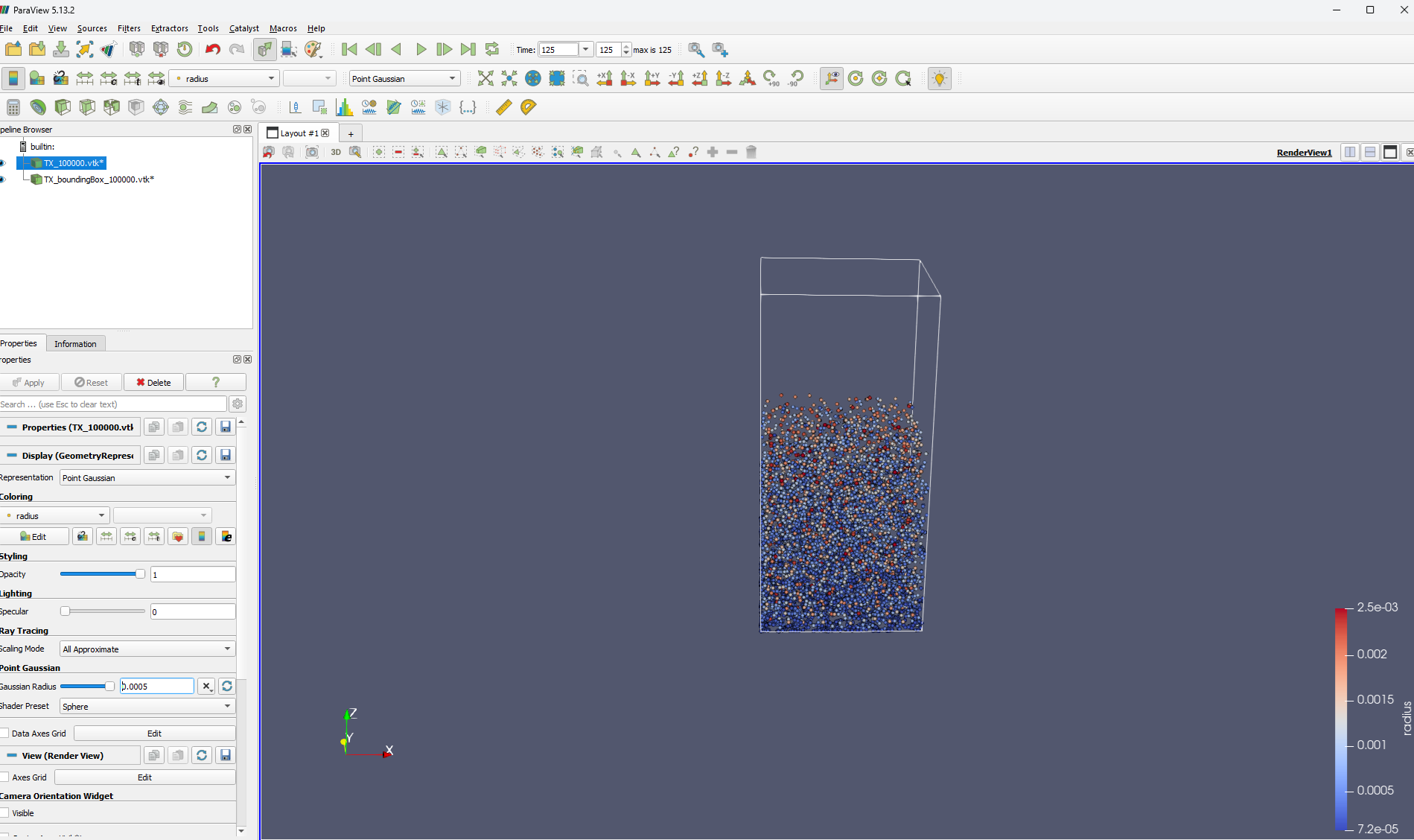The image size is (1414, 840).
Task: Open the Catalyst menu
Action: pyautogui.click(x=244, y=28)
